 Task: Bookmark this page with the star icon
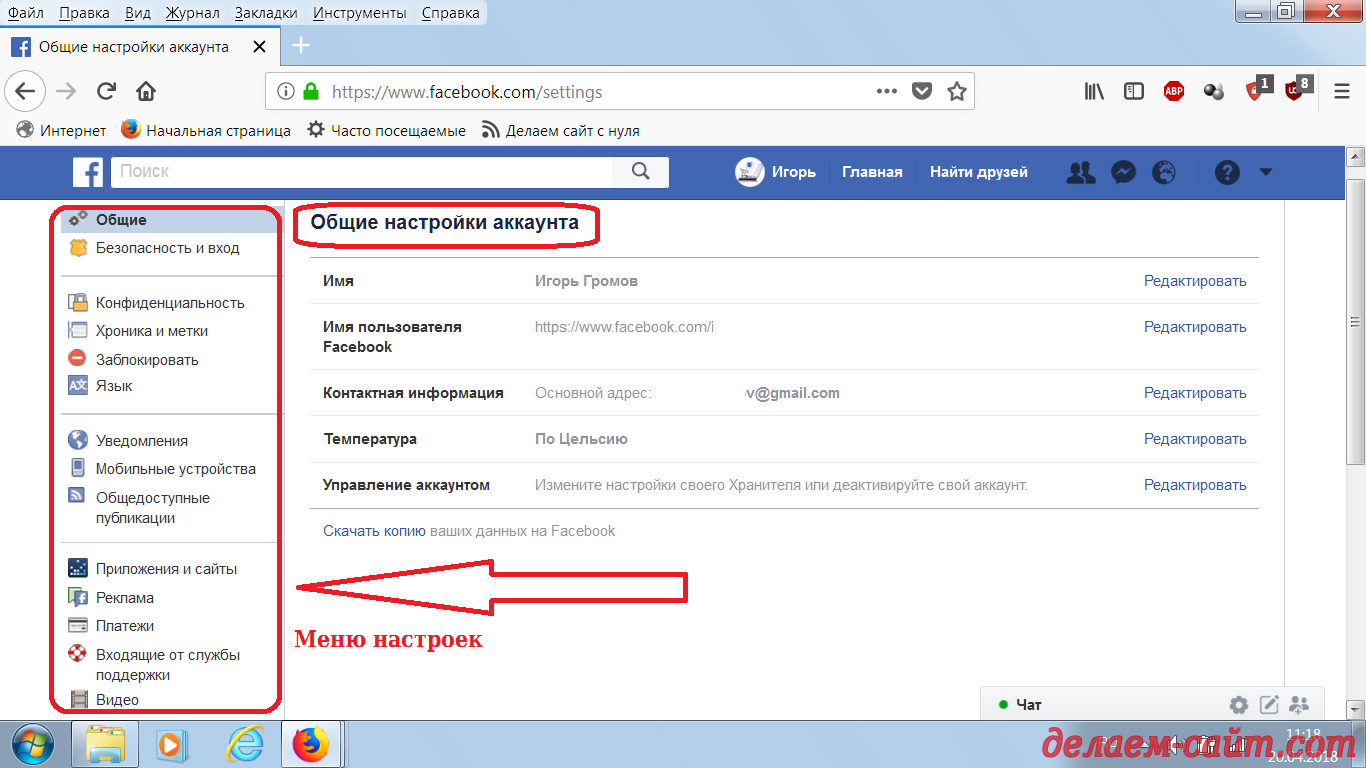click(957, 91)
